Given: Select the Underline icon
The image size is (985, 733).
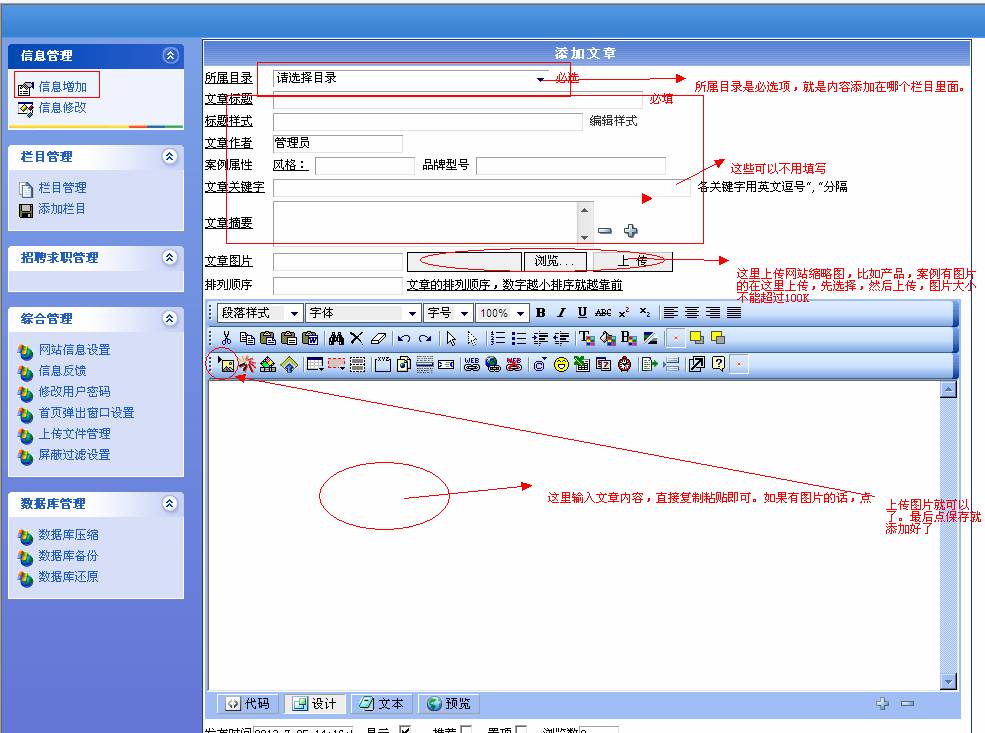Looking at the screenshot, I should click(582, 312).
